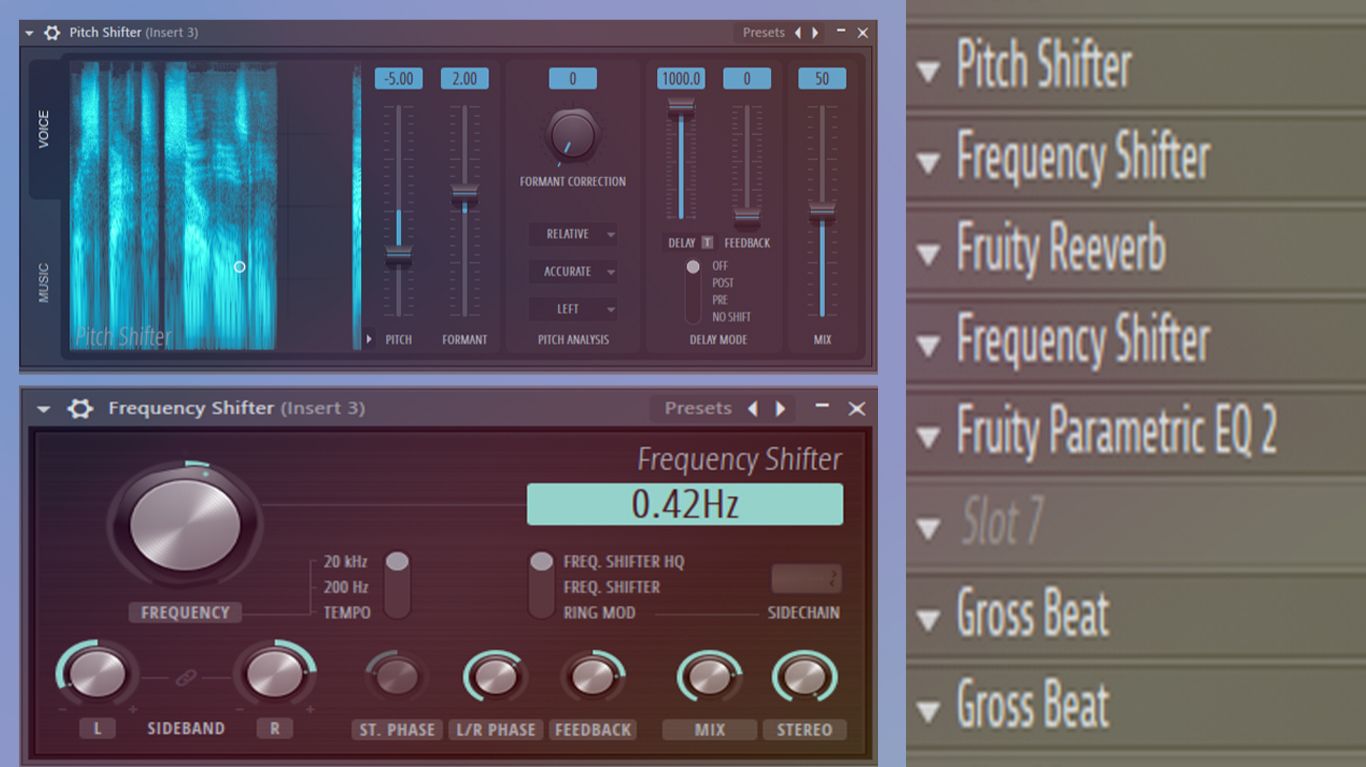Select FREQ. SHIFTER HQ mode

(x=624, y=562)
